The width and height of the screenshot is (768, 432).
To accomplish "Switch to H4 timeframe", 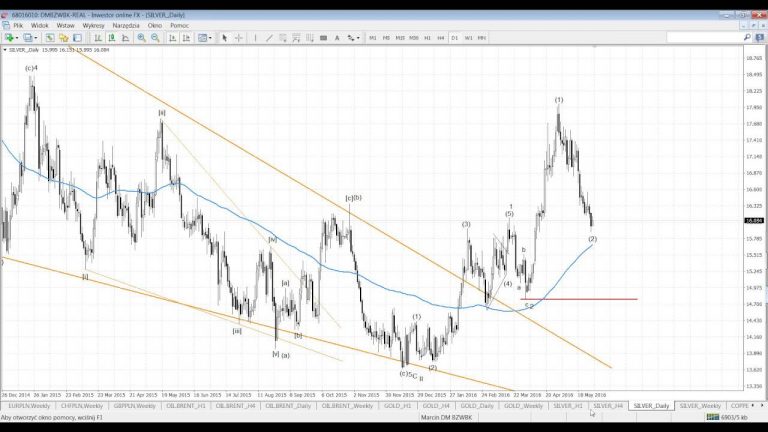I will pyautogui.click(x=441, y=38).
